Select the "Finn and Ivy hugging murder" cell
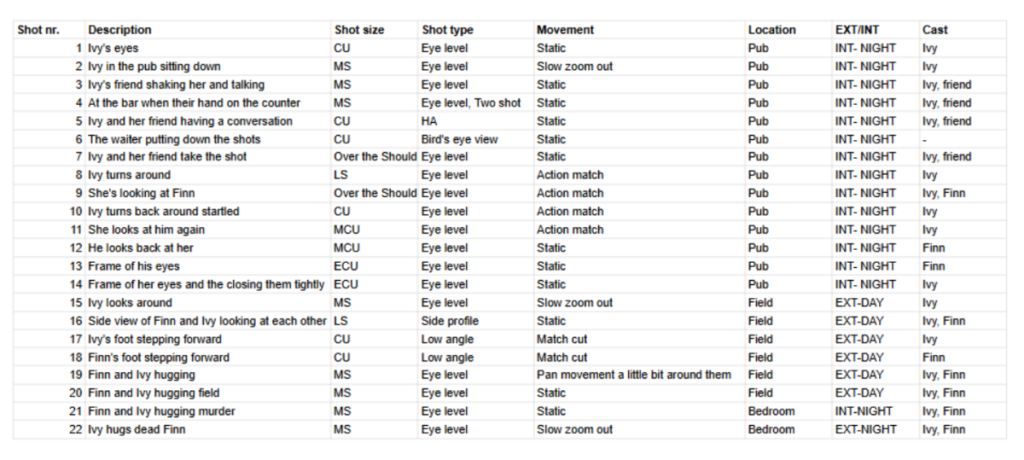 coord(161,412)
